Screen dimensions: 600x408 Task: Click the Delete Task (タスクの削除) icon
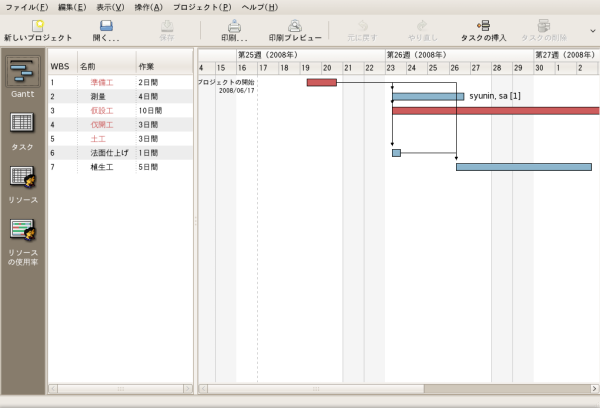coord(543,26)
